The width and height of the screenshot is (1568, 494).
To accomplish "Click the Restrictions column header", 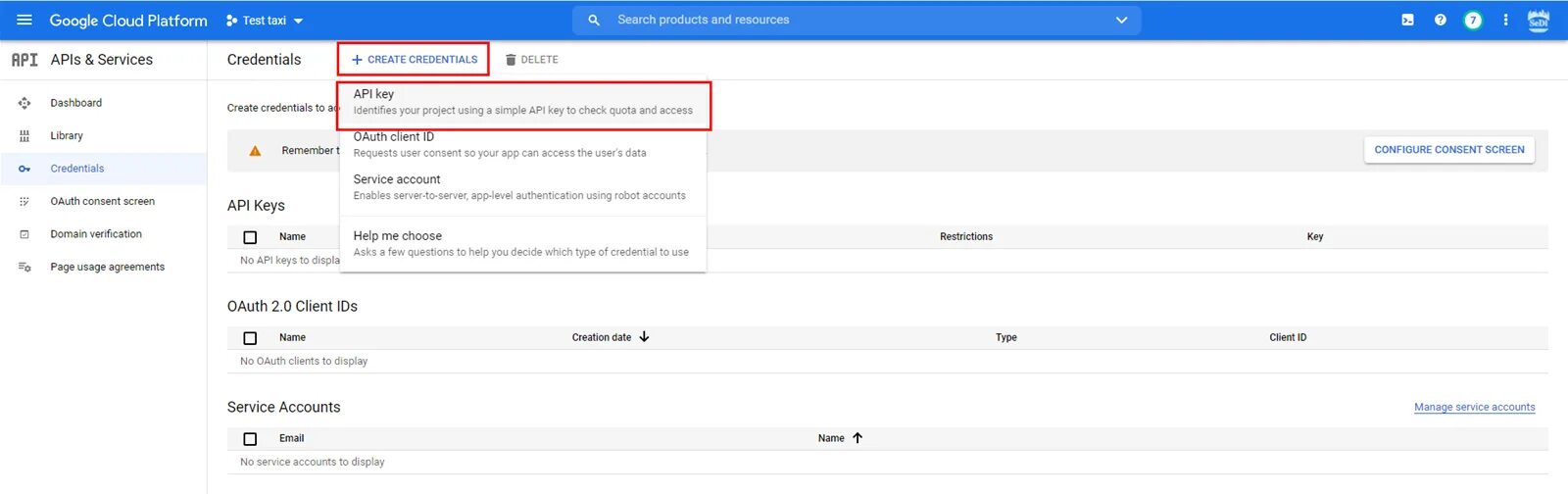I will pos(966,237).
